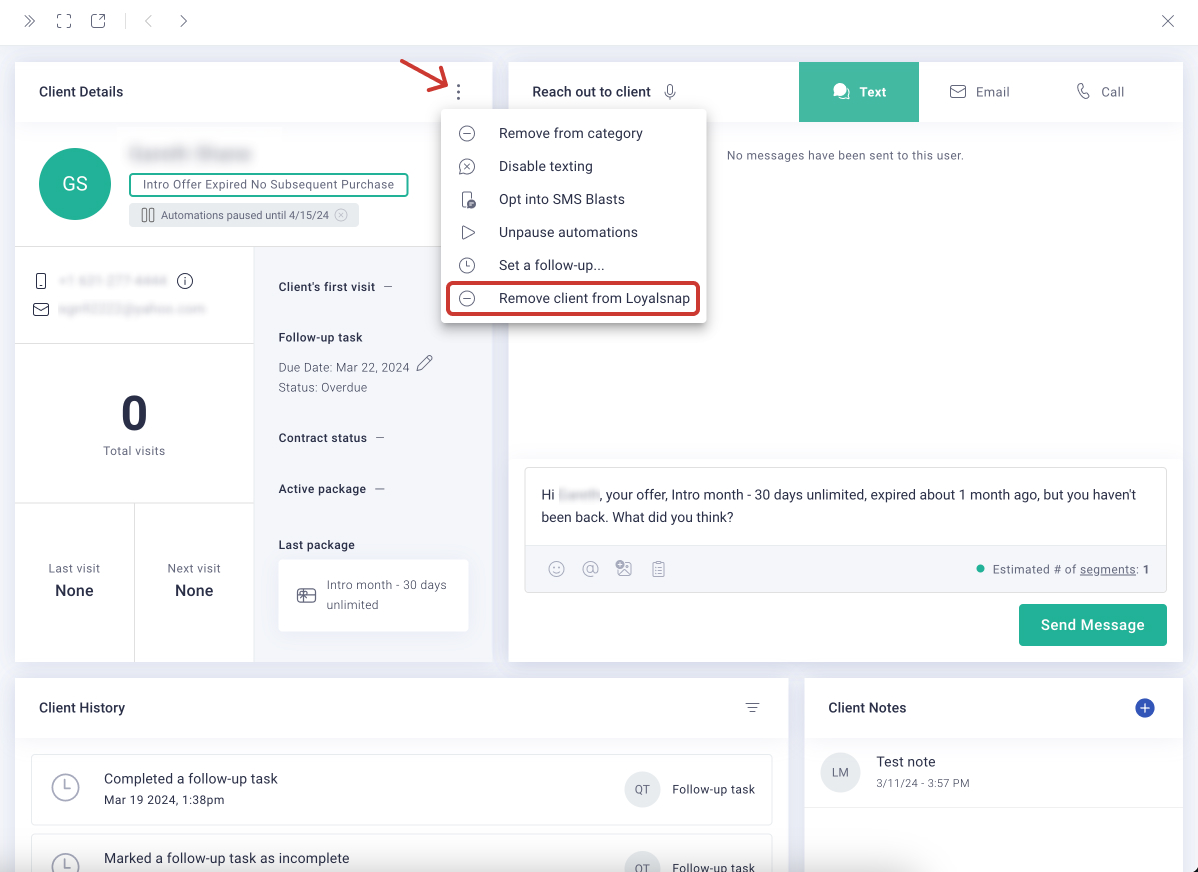Image resolution: width=1198 pixels, height=872 pixels.
Task: Switch to the Email tab
Action: [979, 92]
